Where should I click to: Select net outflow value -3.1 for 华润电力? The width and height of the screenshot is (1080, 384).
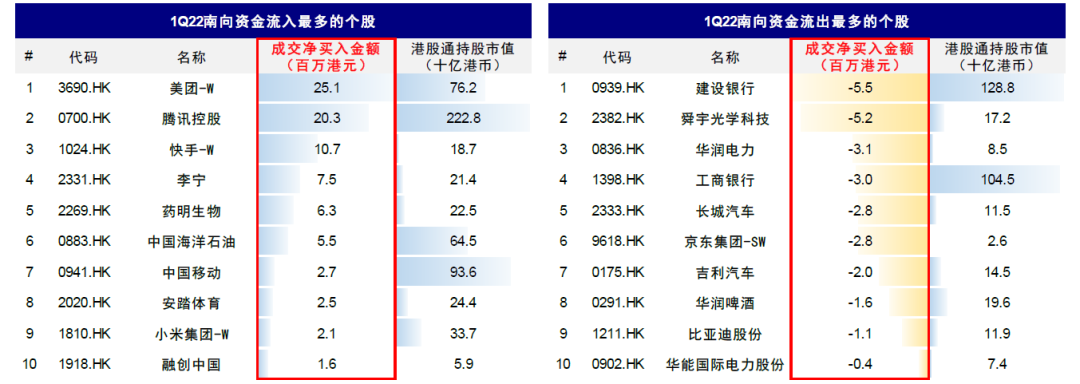[860, 150]
